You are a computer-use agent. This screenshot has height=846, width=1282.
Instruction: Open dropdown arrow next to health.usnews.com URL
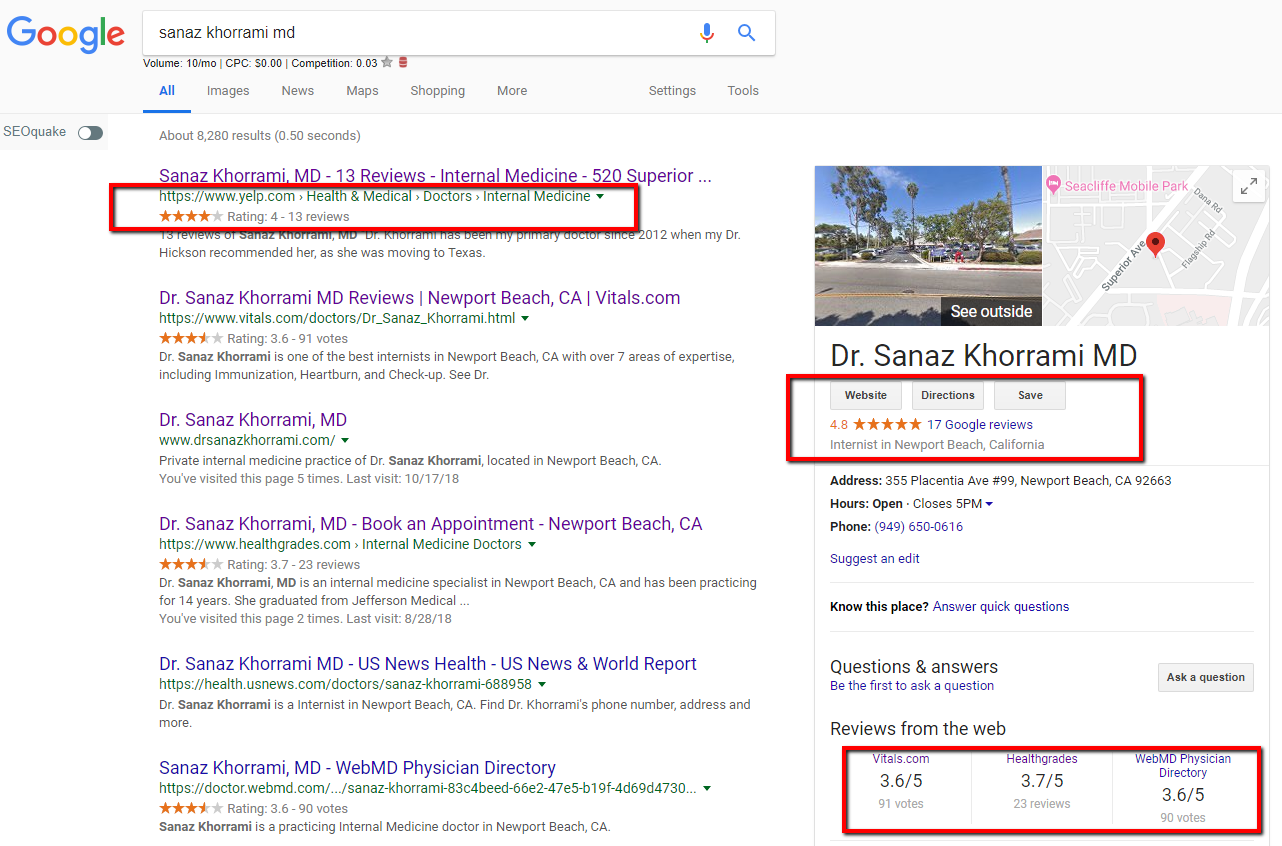coord(542,685)
